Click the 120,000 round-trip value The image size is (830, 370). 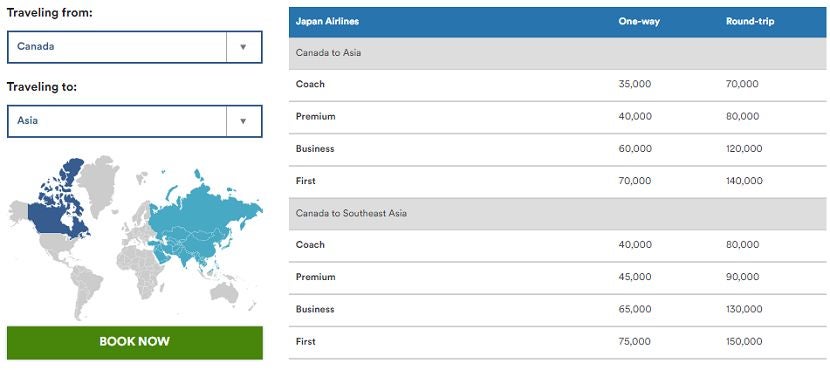[744, 149]
